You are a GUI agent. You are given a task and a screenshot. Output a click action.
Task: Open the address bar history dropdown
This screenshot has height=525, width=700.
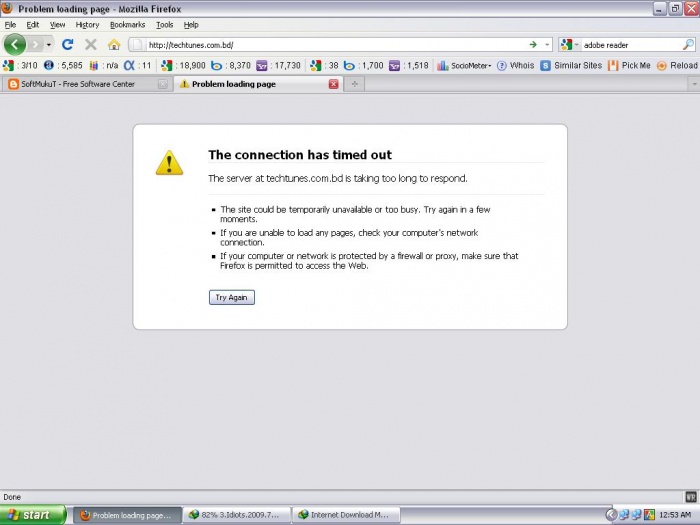pos(547,45)
